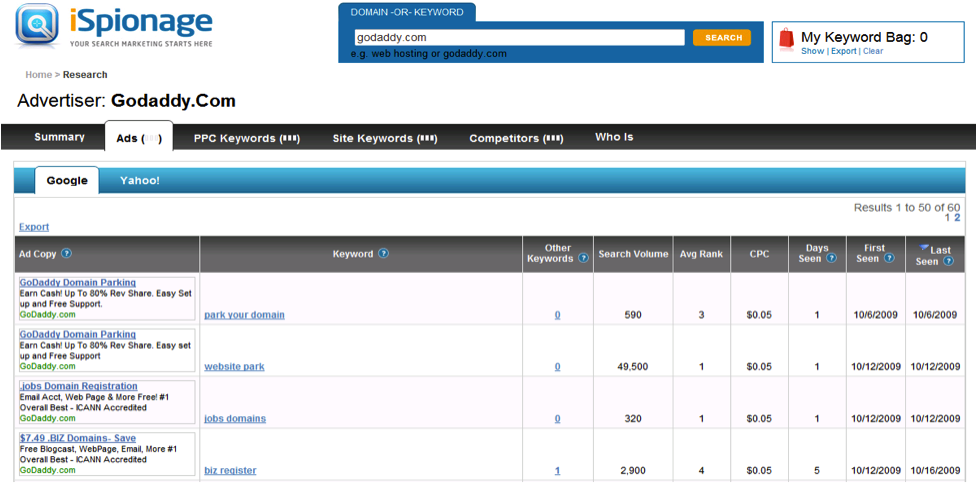Switch to PPC Keywords tab
The width and height of the screenshot is (977, 483).
[x=247, y=138]
